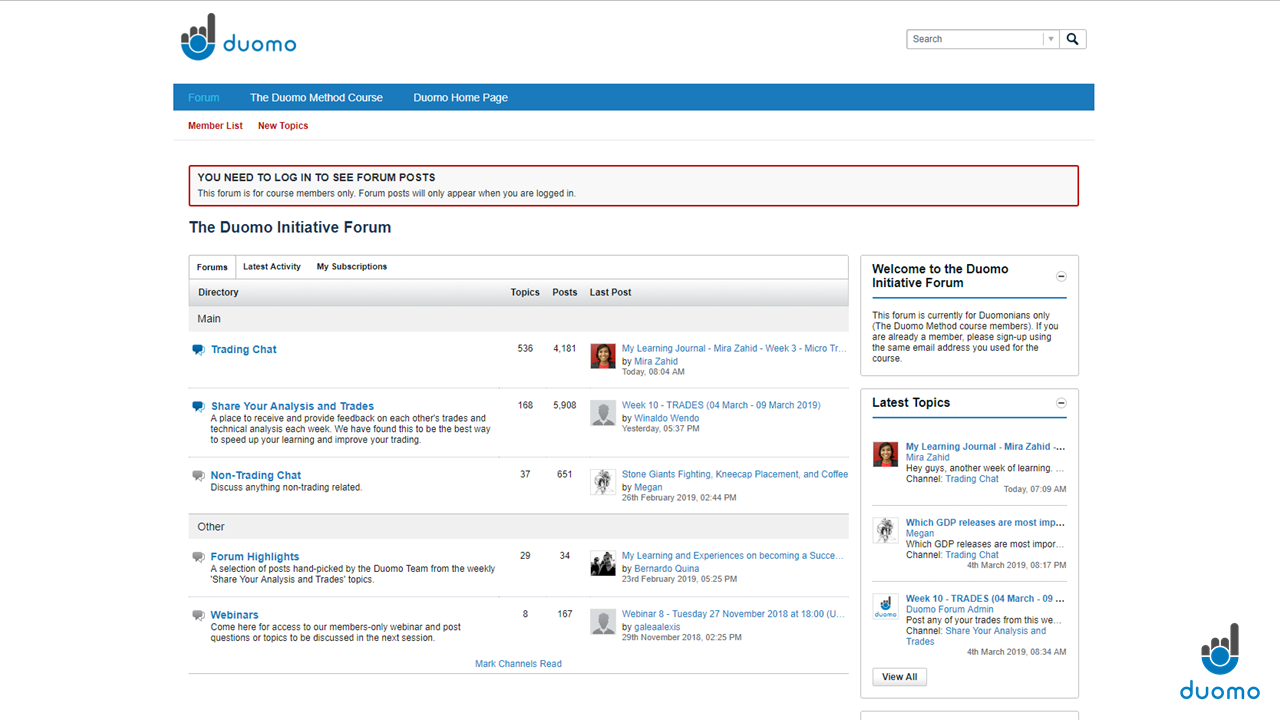View Megan's profile from Non-Trading Chat row
This screenshot has width=1280, height=720.
coord(648,487)
